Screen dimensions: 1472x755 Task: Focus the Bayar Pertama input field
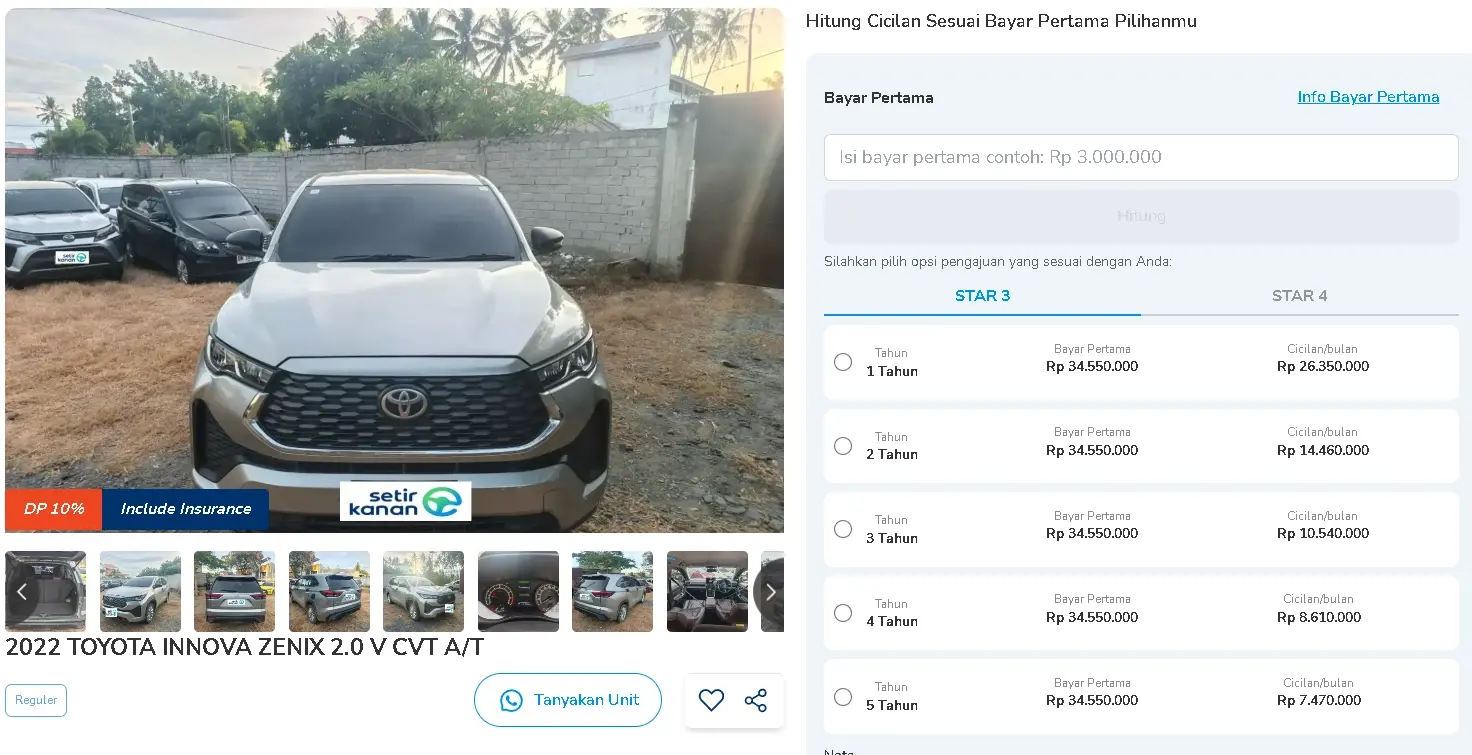pos(1140,157)
